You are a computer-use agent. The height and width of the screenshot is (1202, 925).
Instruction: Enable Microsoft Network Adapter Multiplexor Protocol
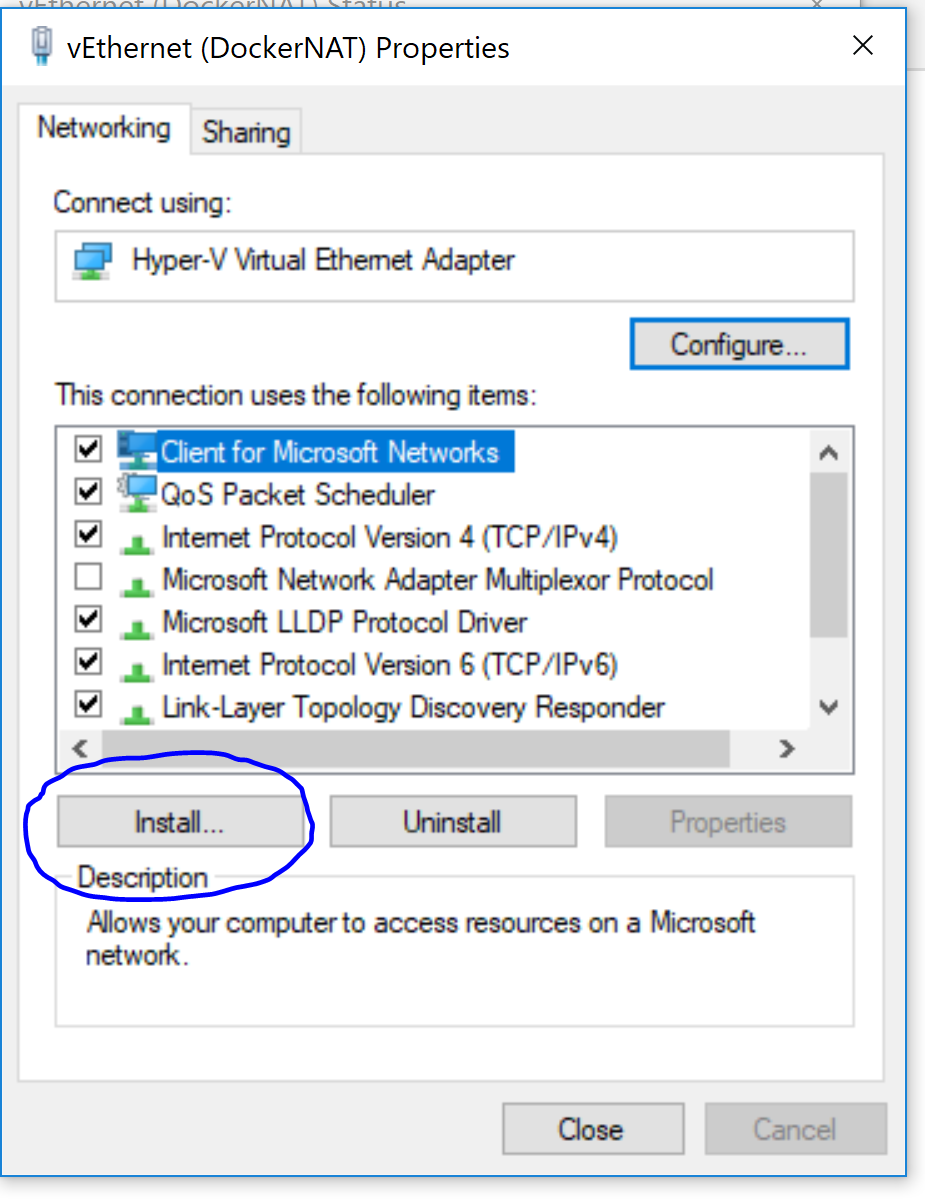pyautogui.click(x=87, y=577)
